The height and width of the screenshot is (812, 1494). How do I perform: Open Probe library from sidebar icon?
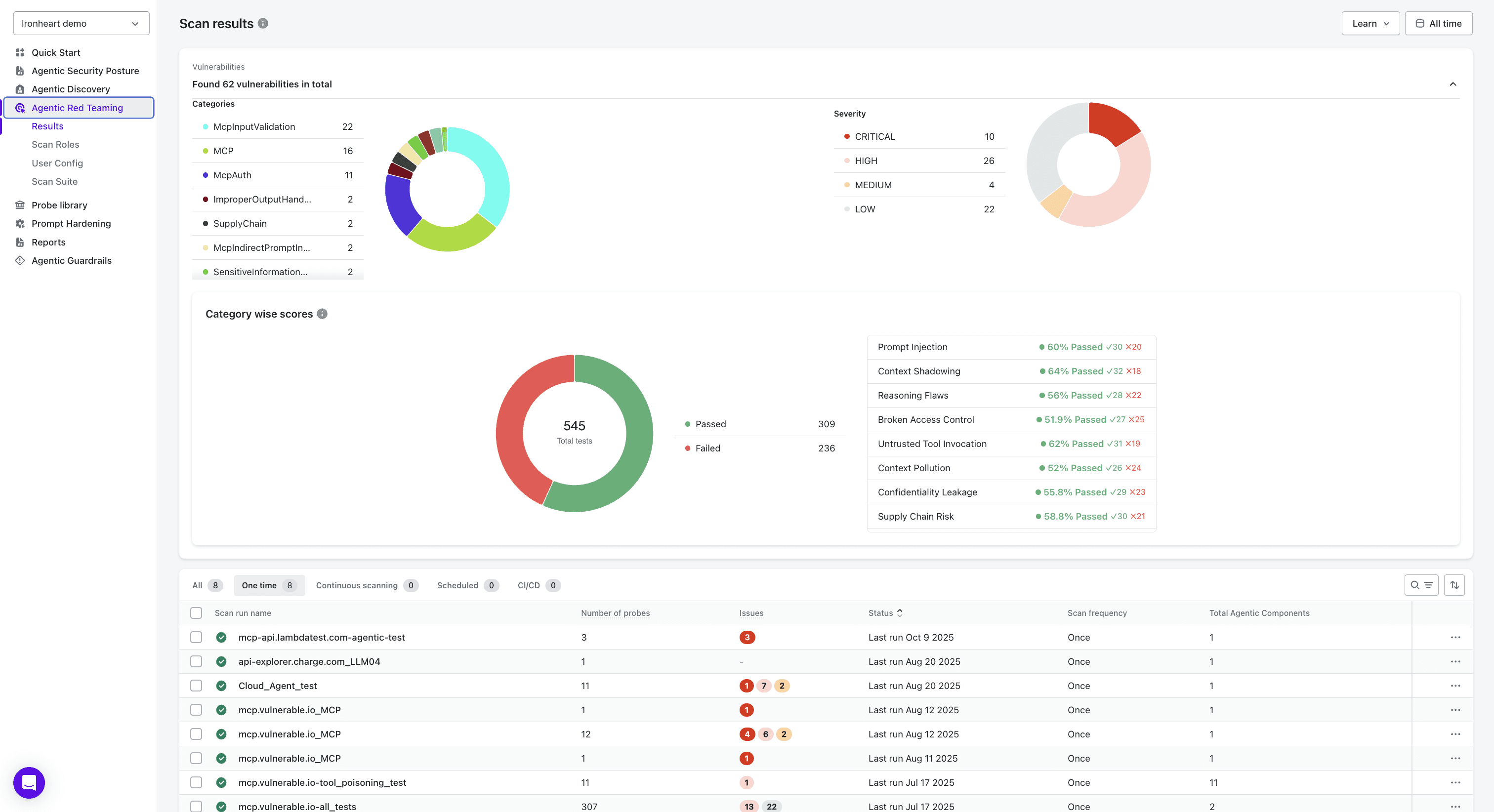pyautogui.click(x=20, y=205)
